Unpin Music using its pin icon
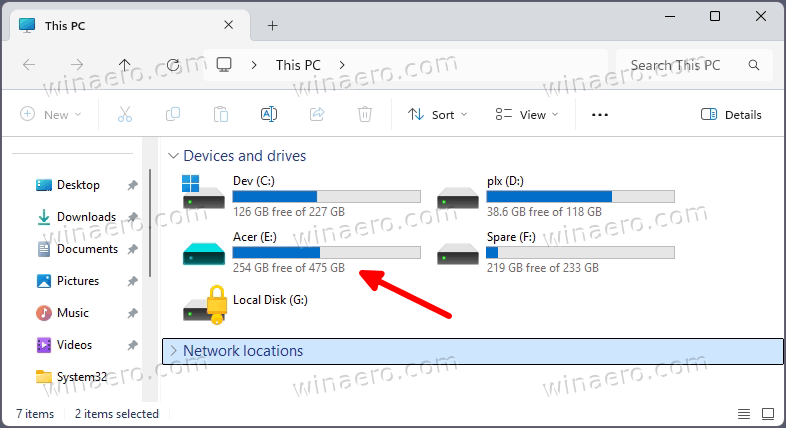The image size is (786, 428). tap(132, 313)
